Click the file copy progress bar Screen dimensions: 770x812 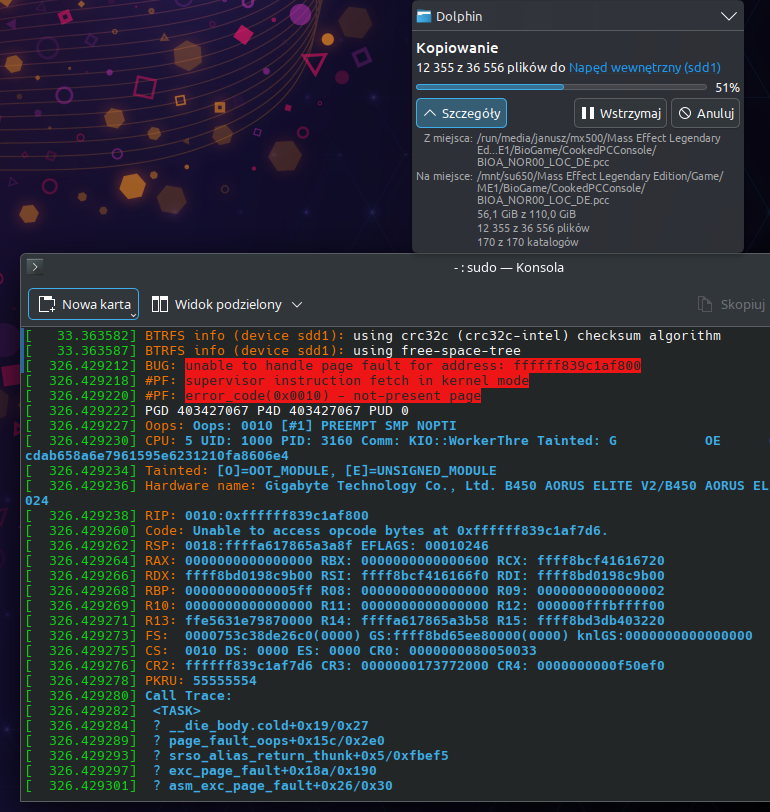coord(560,88)
